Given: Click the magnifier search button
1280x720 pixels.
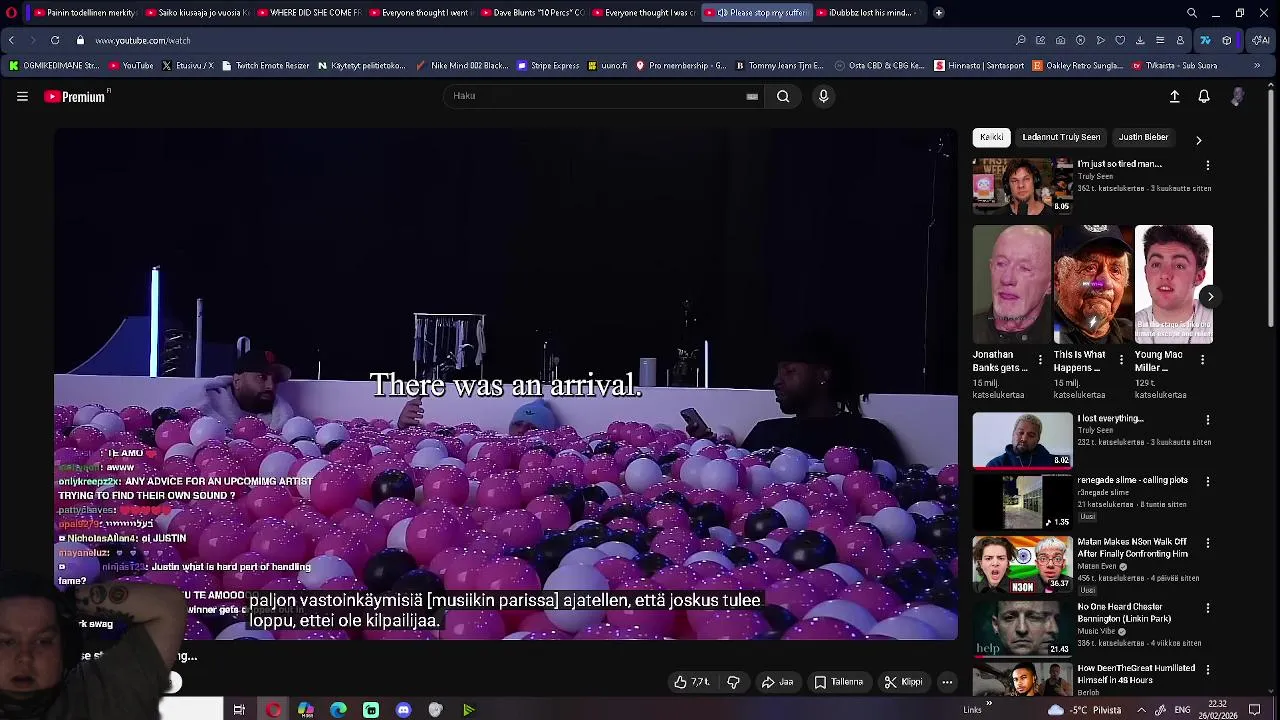Looking at the screenshot, I should [783, 96].
